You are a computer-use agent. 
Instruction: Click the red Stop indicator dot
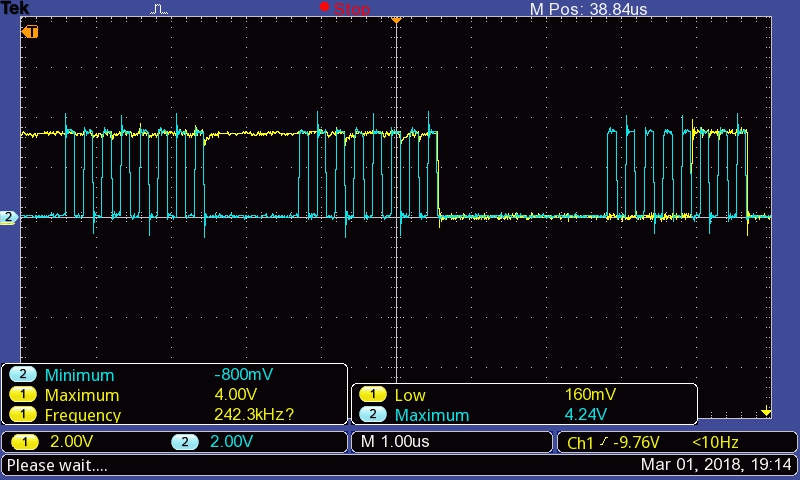[324, 7]
